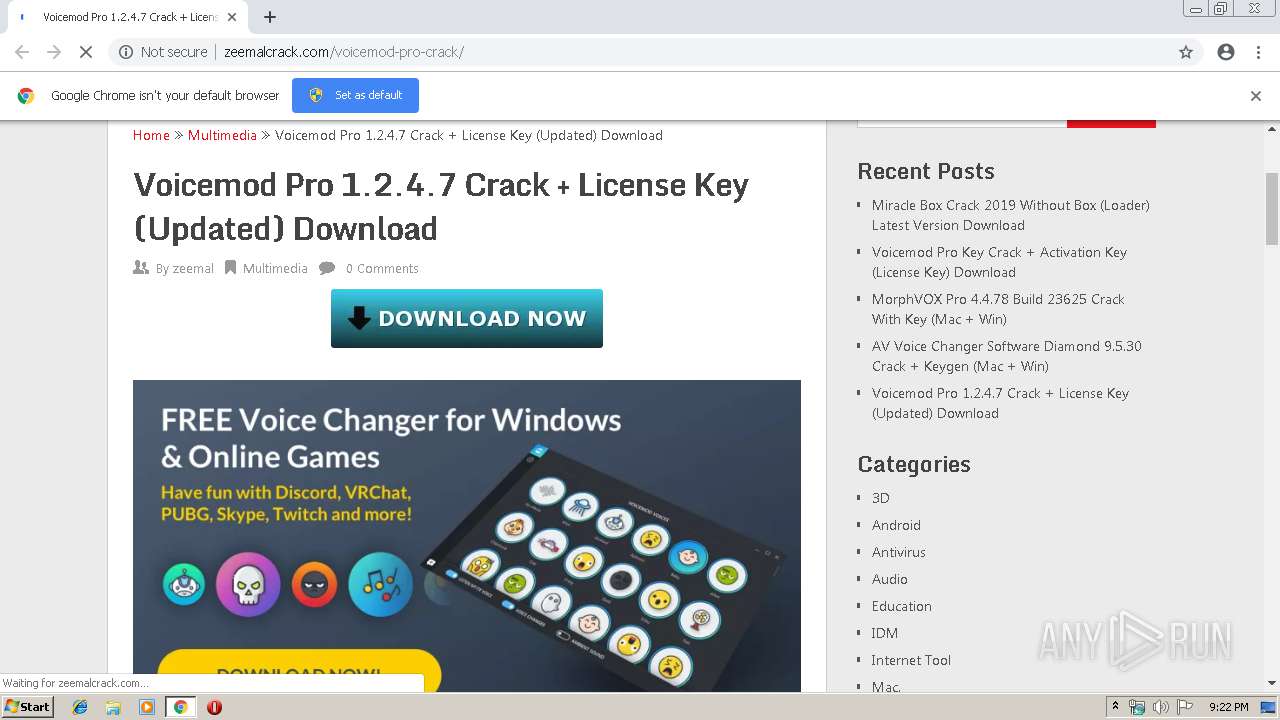Click the Chrome taskbar icon
This screenshot has height=720, width=1280.
point(180,707)
